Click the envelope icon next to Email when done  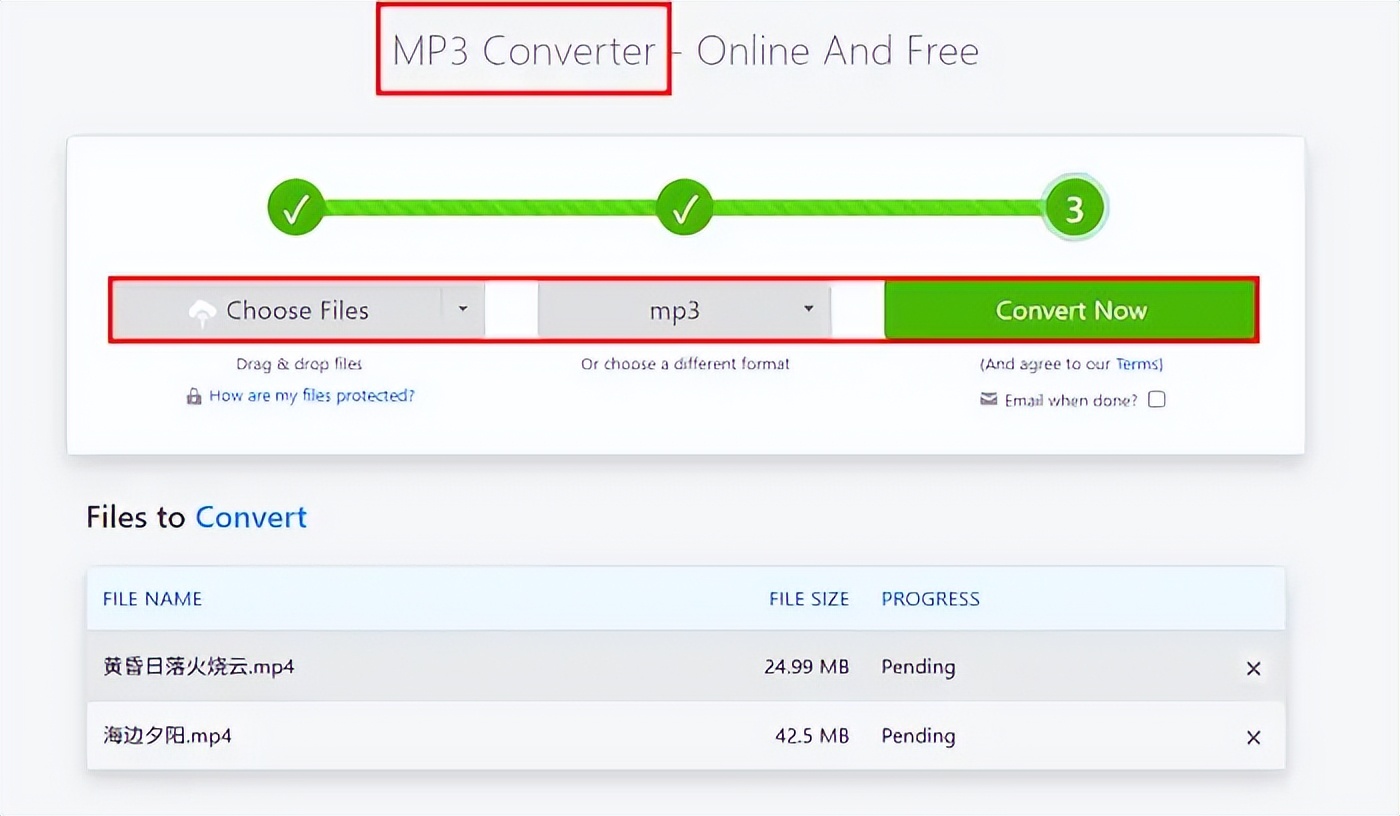pyautogui.click(x=988, y=400)
